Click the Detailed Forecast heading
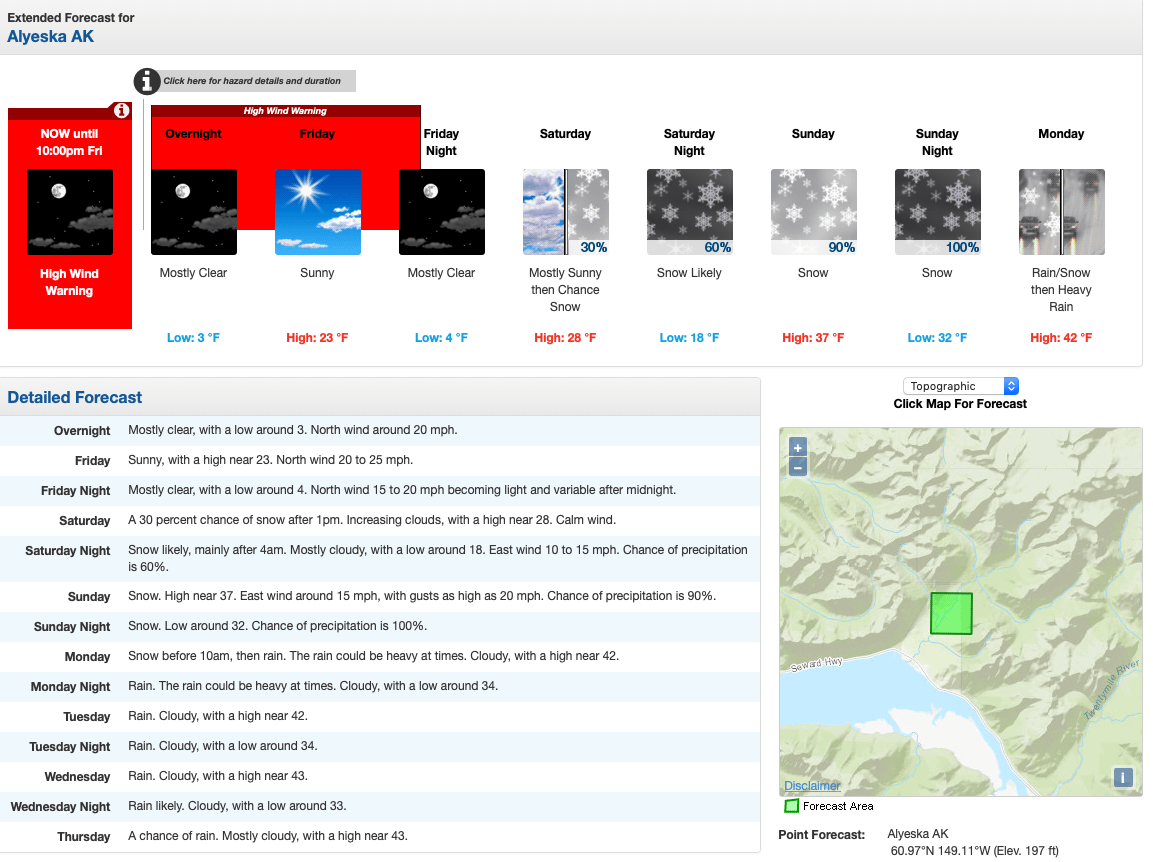 (x=74, y=397)
